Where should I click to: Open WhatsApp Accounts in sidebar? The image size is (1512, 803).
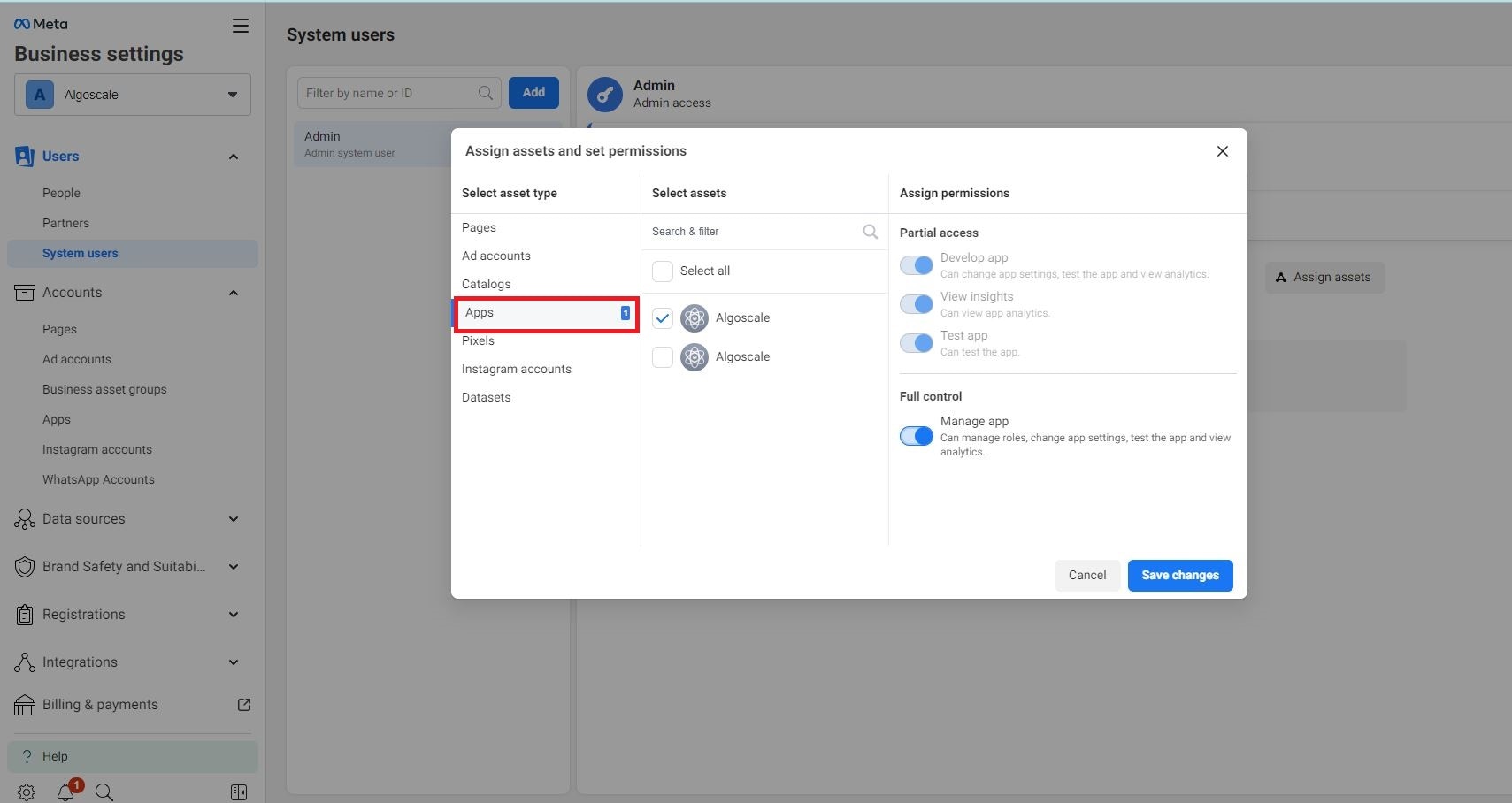click(x=98, y=479)
